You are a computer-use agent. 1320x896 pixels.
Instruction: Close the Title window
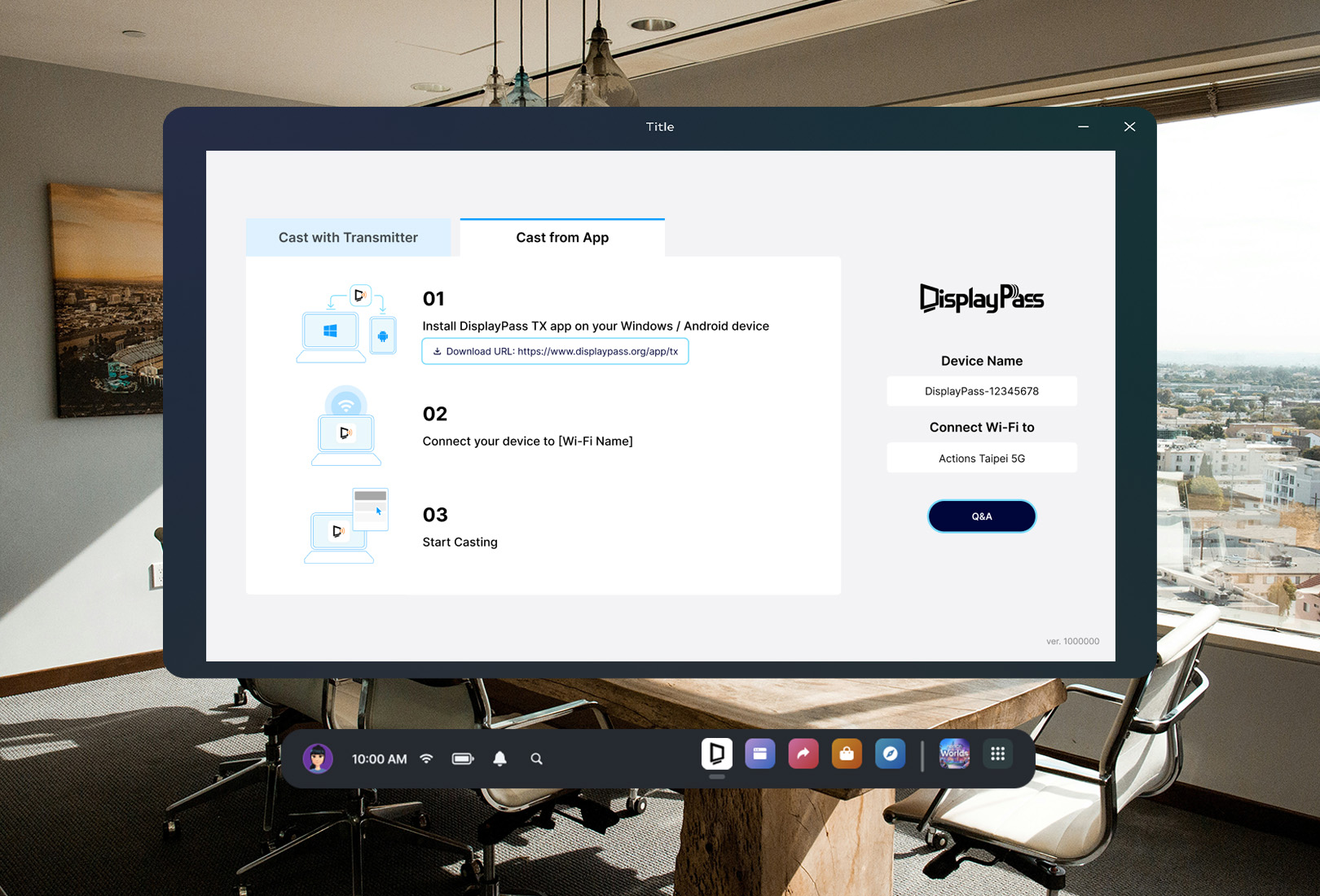point(1129,126)
